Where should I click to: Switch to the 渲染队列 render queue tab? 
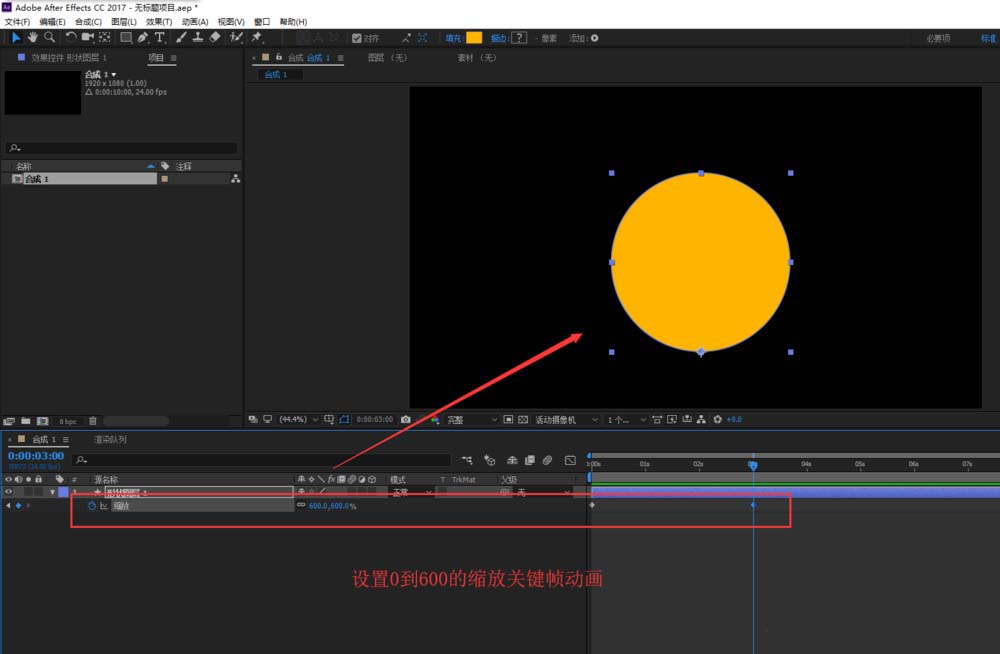[110, 440]
